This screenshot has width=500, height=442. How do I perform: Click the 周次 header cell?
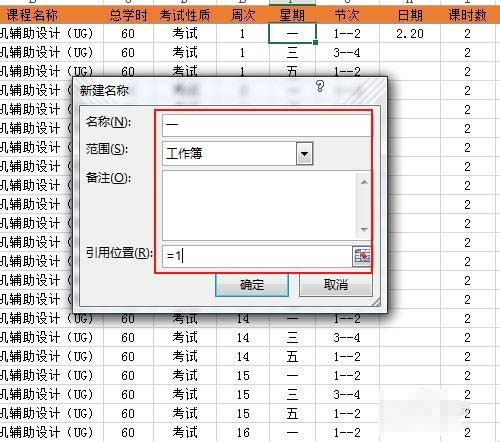(243, 15)
